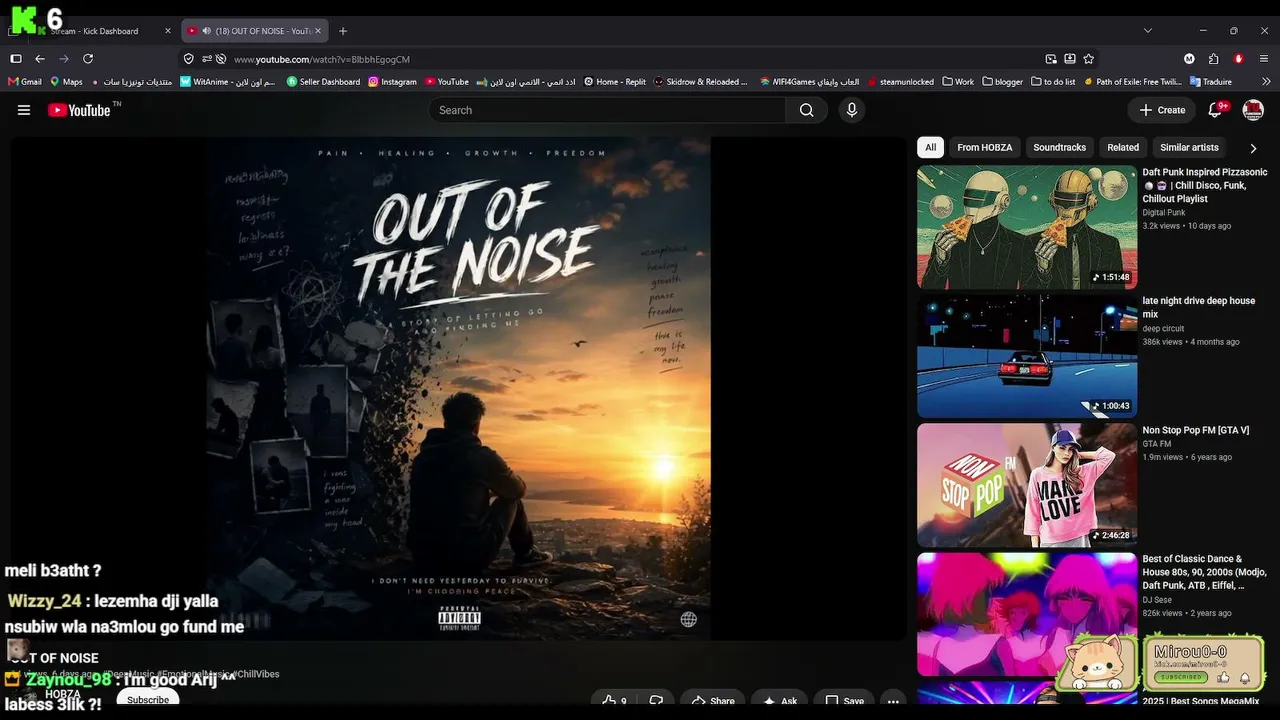Select the Soundtracks filter chip
Image resolution: width=1280 pixels, height=720 pixels.
tap(1059, 147)
